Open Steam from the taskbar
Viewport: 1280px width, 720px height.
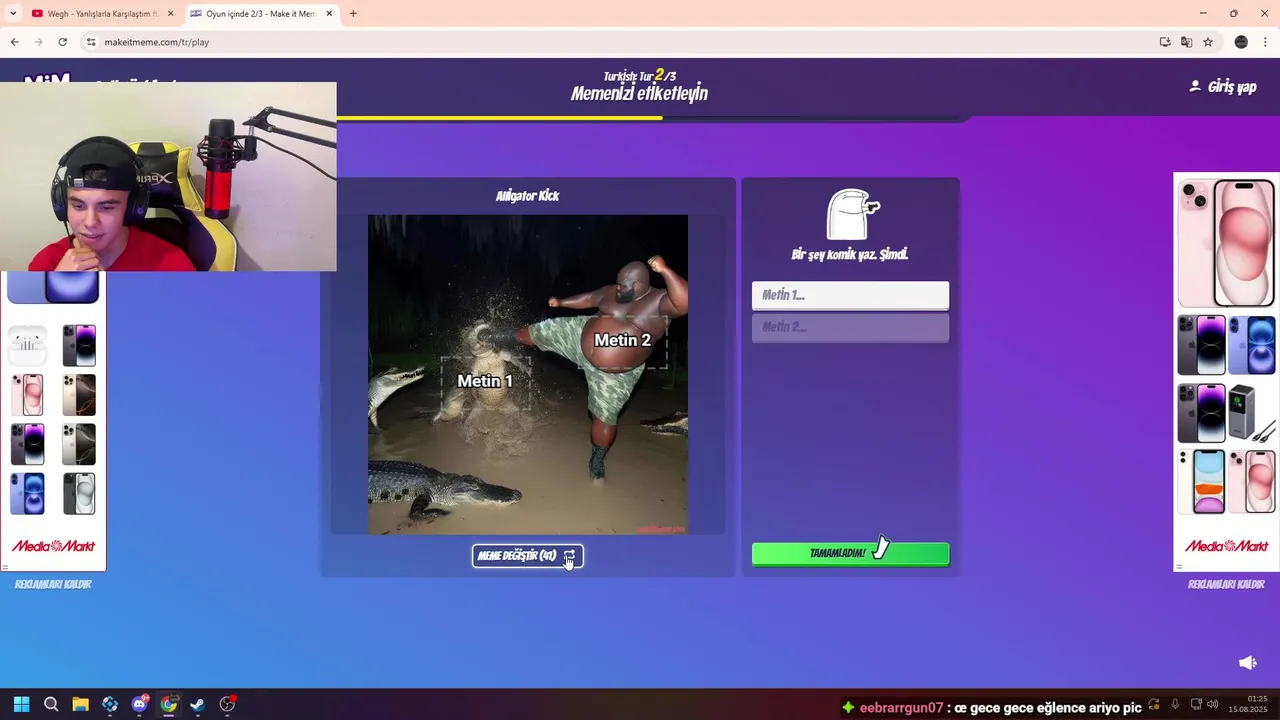(197, 704)
